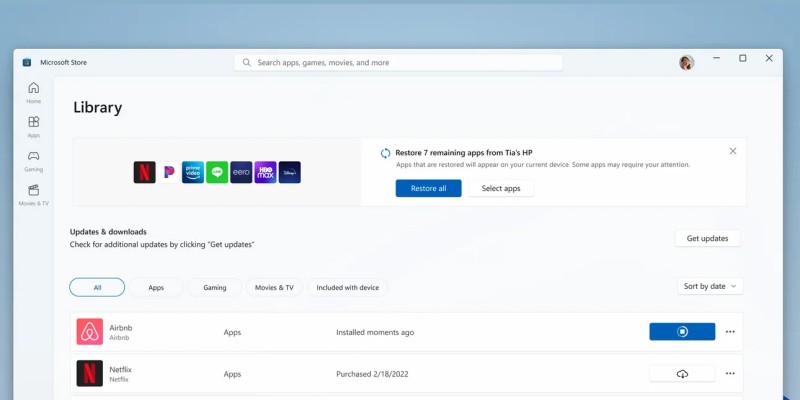This screenshot has width=800, height=400.
Task: Click the LINE icon in restore banner
Action: tap(217, 172)
